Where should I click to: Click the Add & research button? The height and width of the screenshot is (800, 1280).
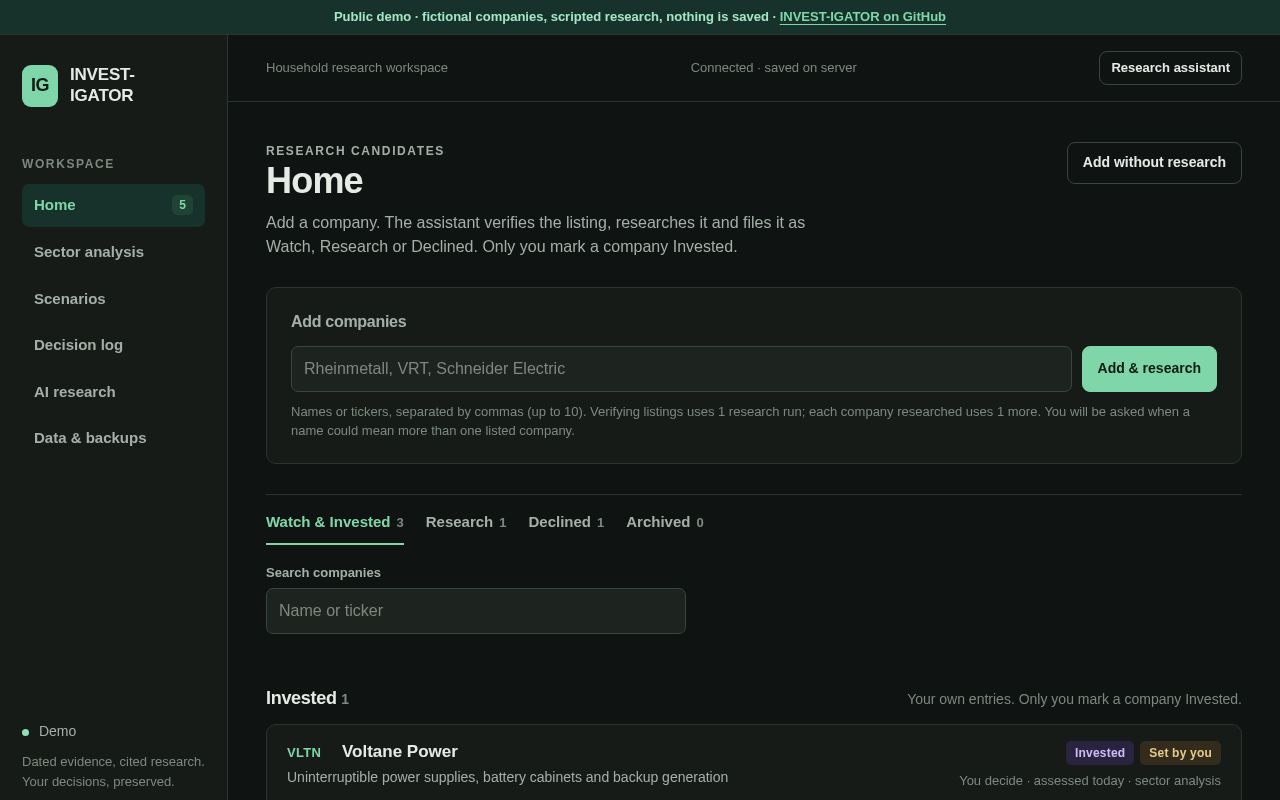pos(1149,369)
